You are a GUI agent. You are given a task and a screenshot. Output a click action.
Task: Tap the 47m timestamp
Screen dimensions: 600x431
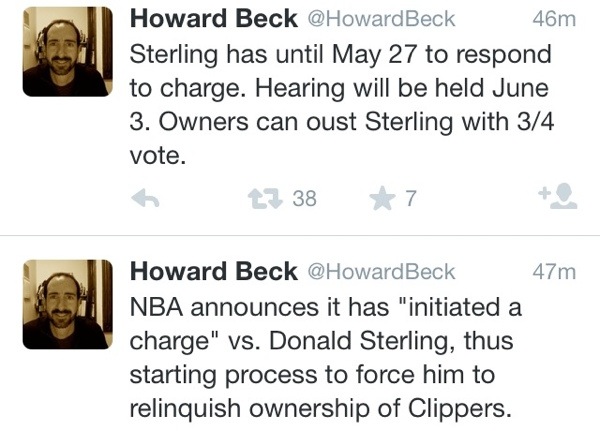click(554, 272)
